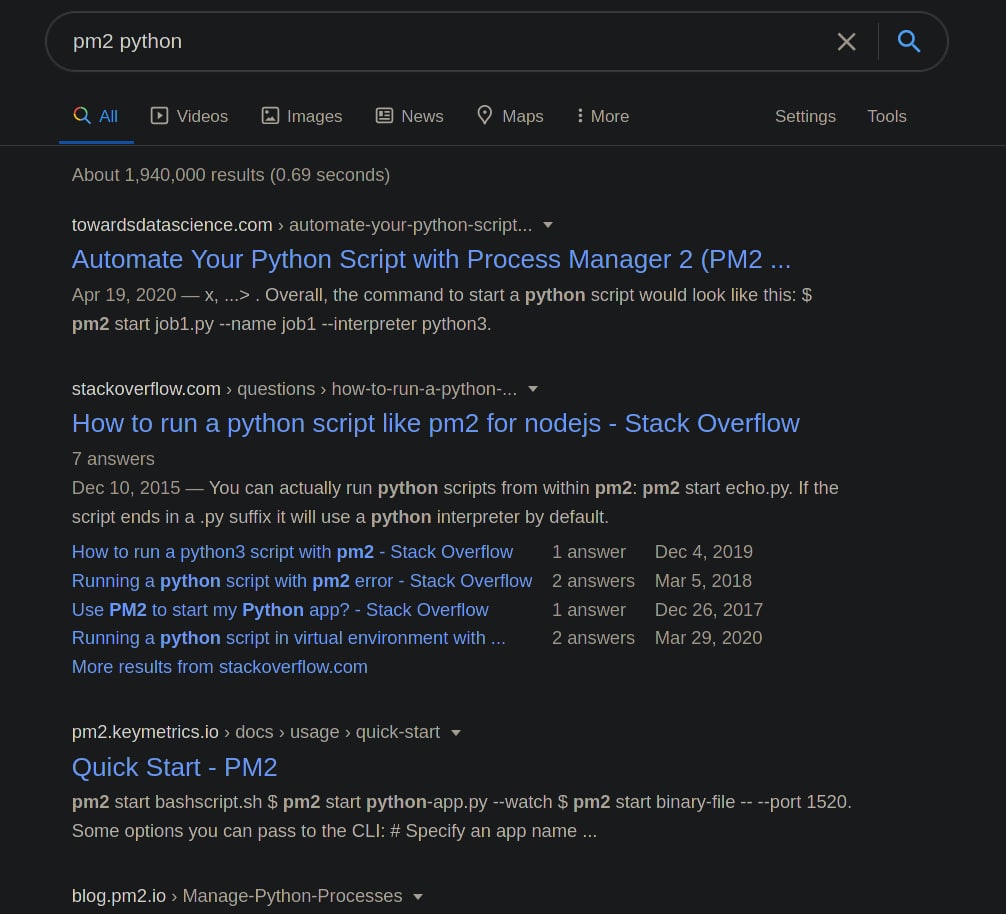Click the 7 answers text
This screenshot has width=1006, height=914.
pos(113,459)
